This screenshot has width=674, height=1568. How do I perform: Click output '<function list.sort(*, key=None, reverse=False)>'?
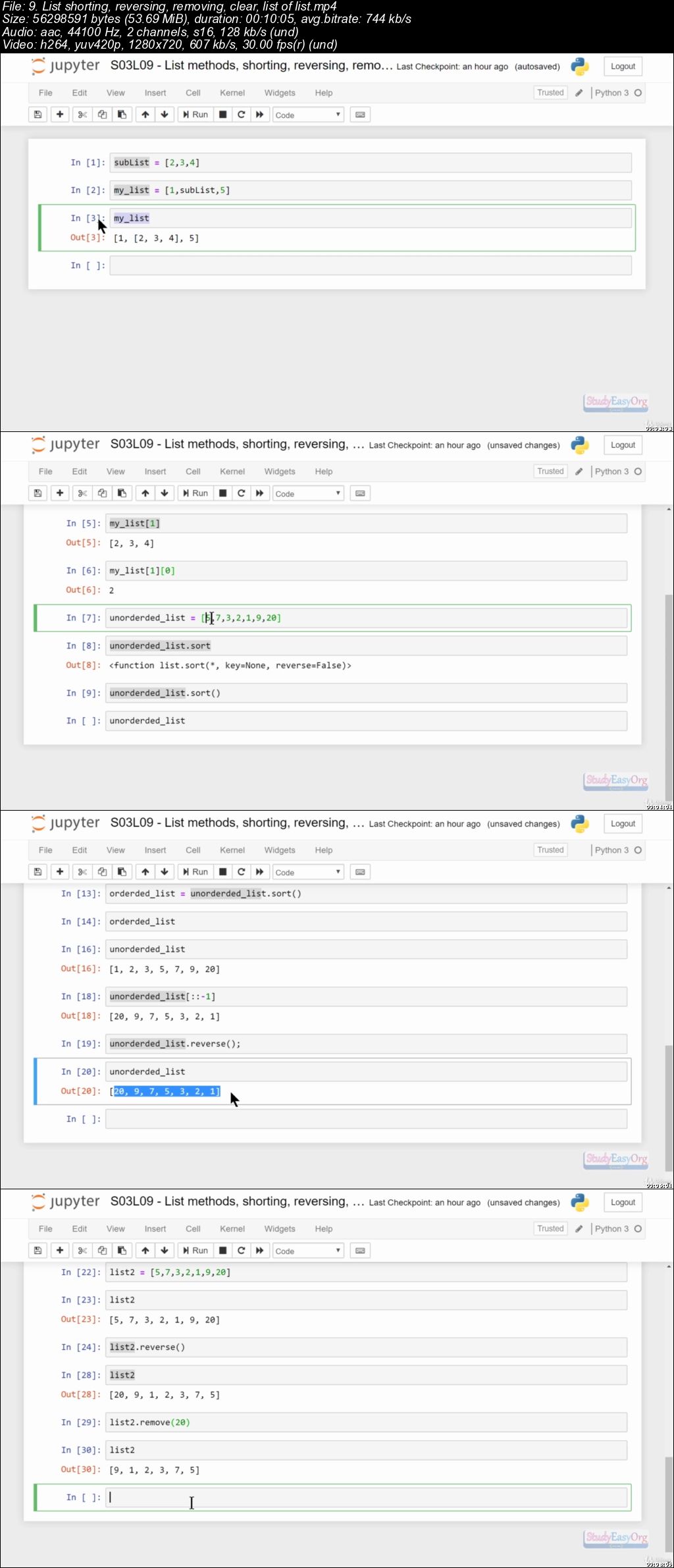(230, 666)
